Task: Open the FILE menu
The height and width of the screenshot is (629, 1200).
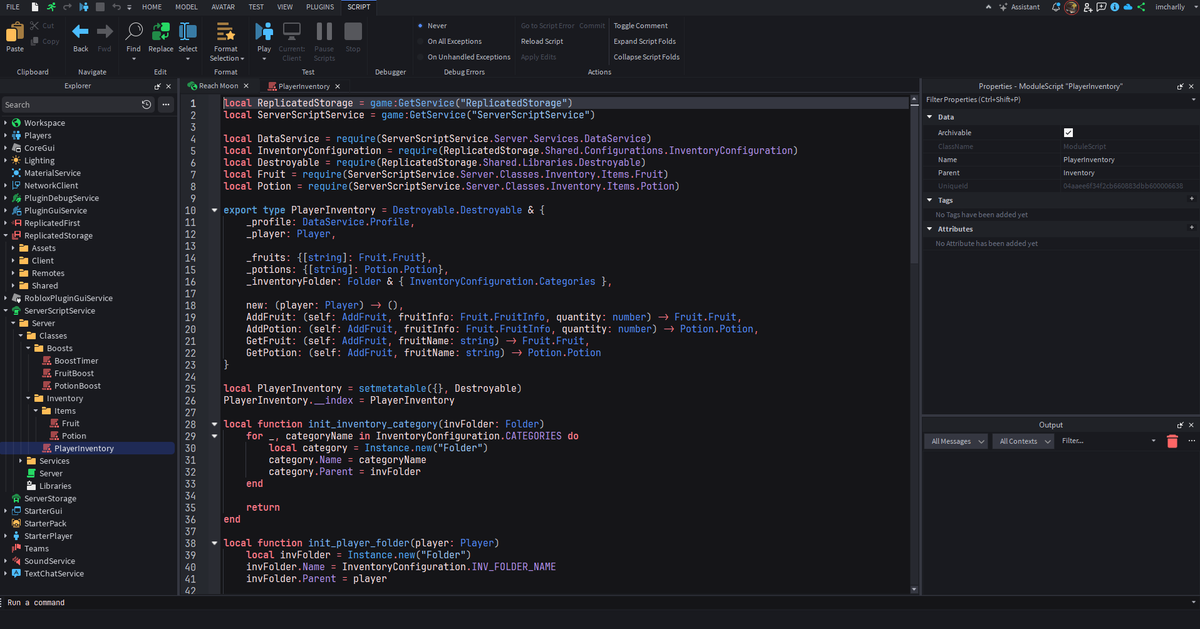Action: coord(12,6)
